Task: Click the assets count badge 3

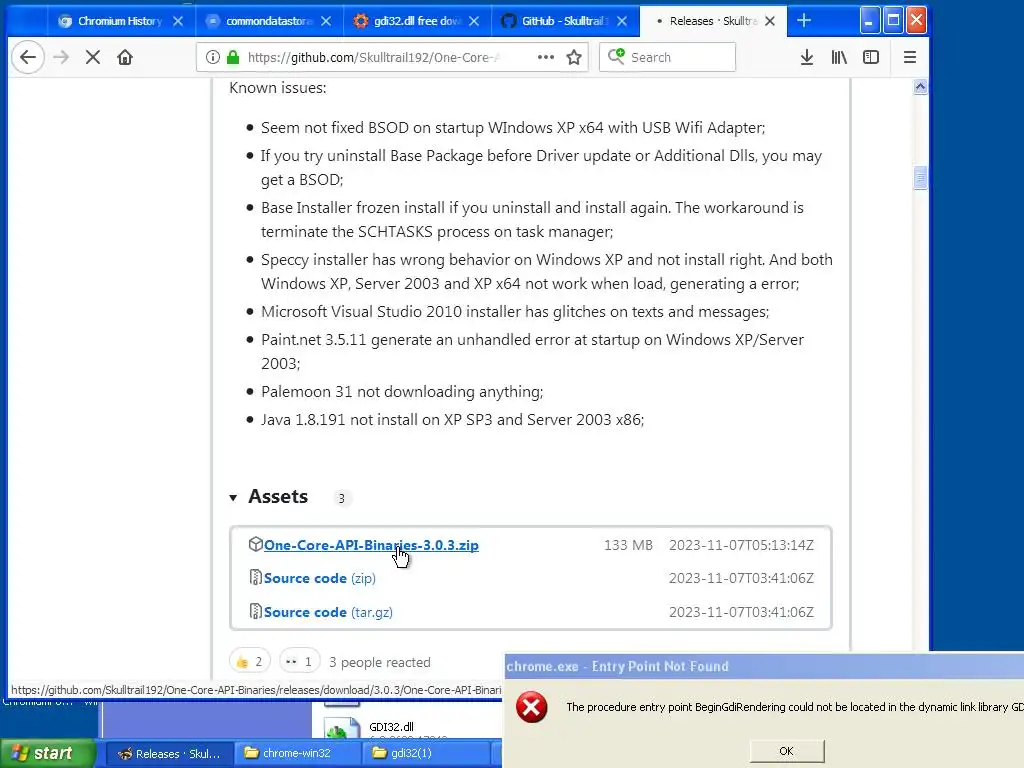Action: point(341,498)
